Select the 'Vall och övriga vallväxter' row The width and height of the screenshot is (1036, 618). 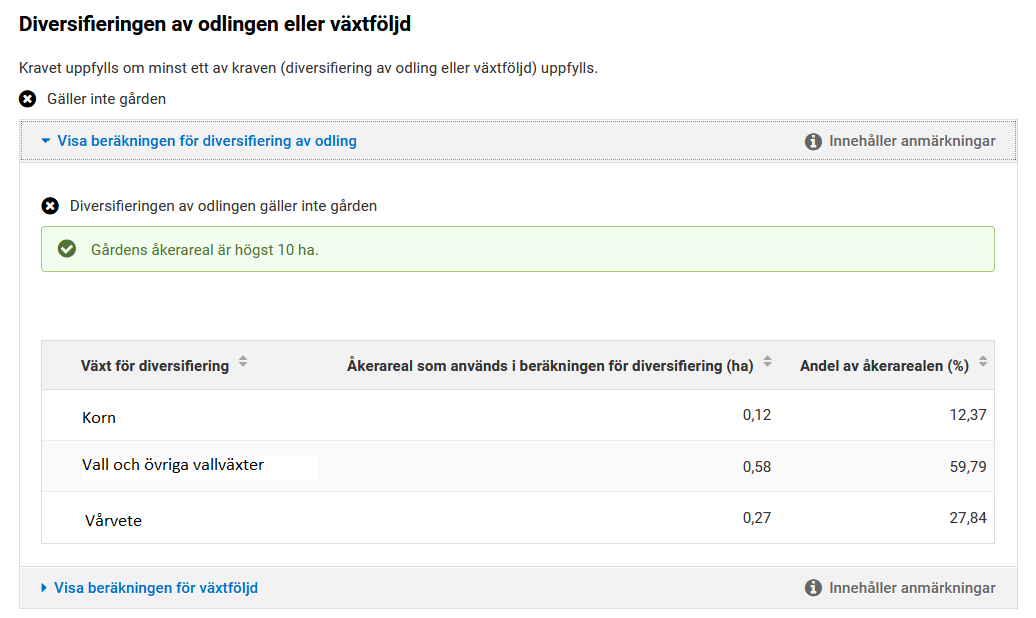[x=517, y=466]
